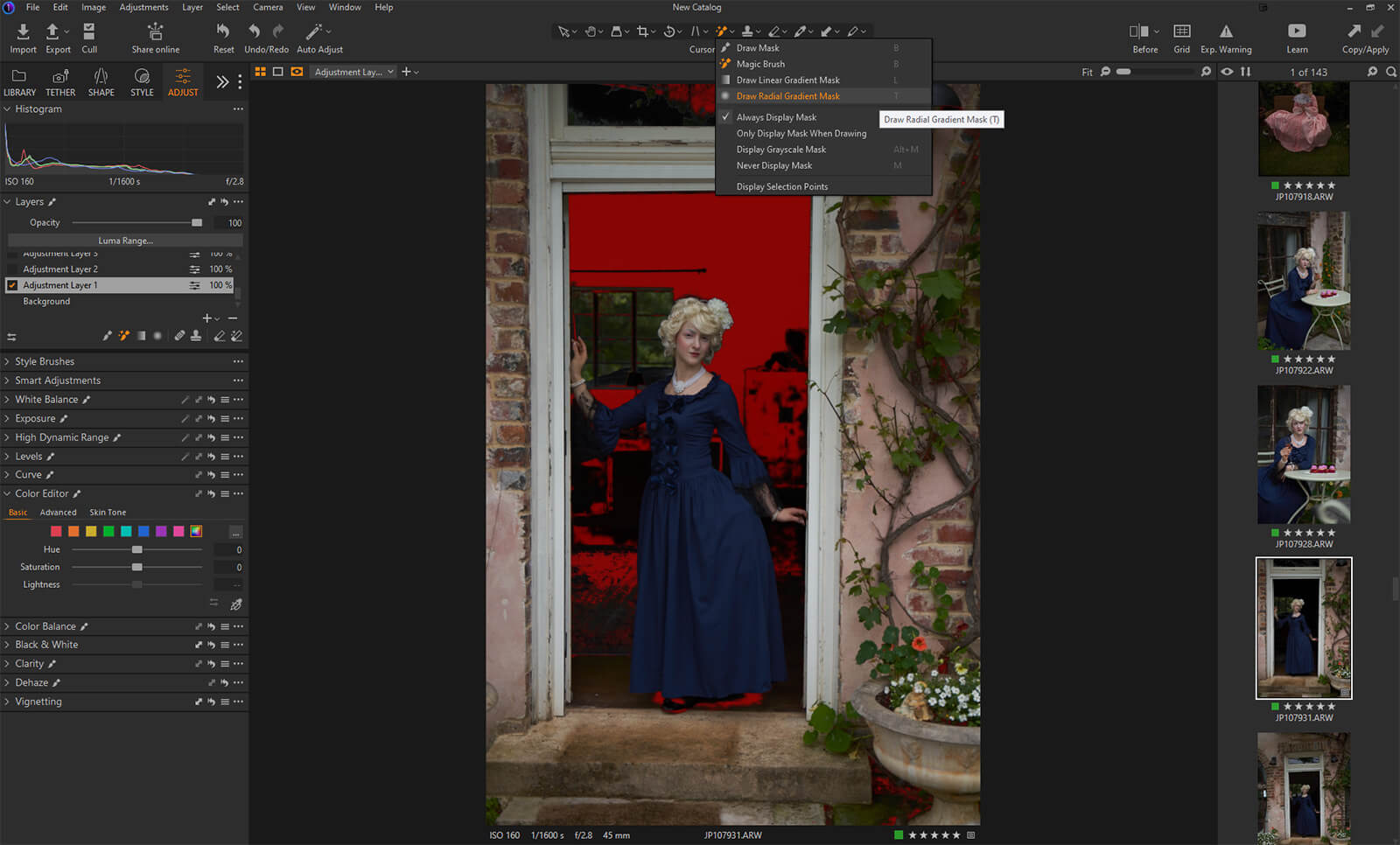
Task: Open the Adjustments menu
Action: (x=143, y=7)
